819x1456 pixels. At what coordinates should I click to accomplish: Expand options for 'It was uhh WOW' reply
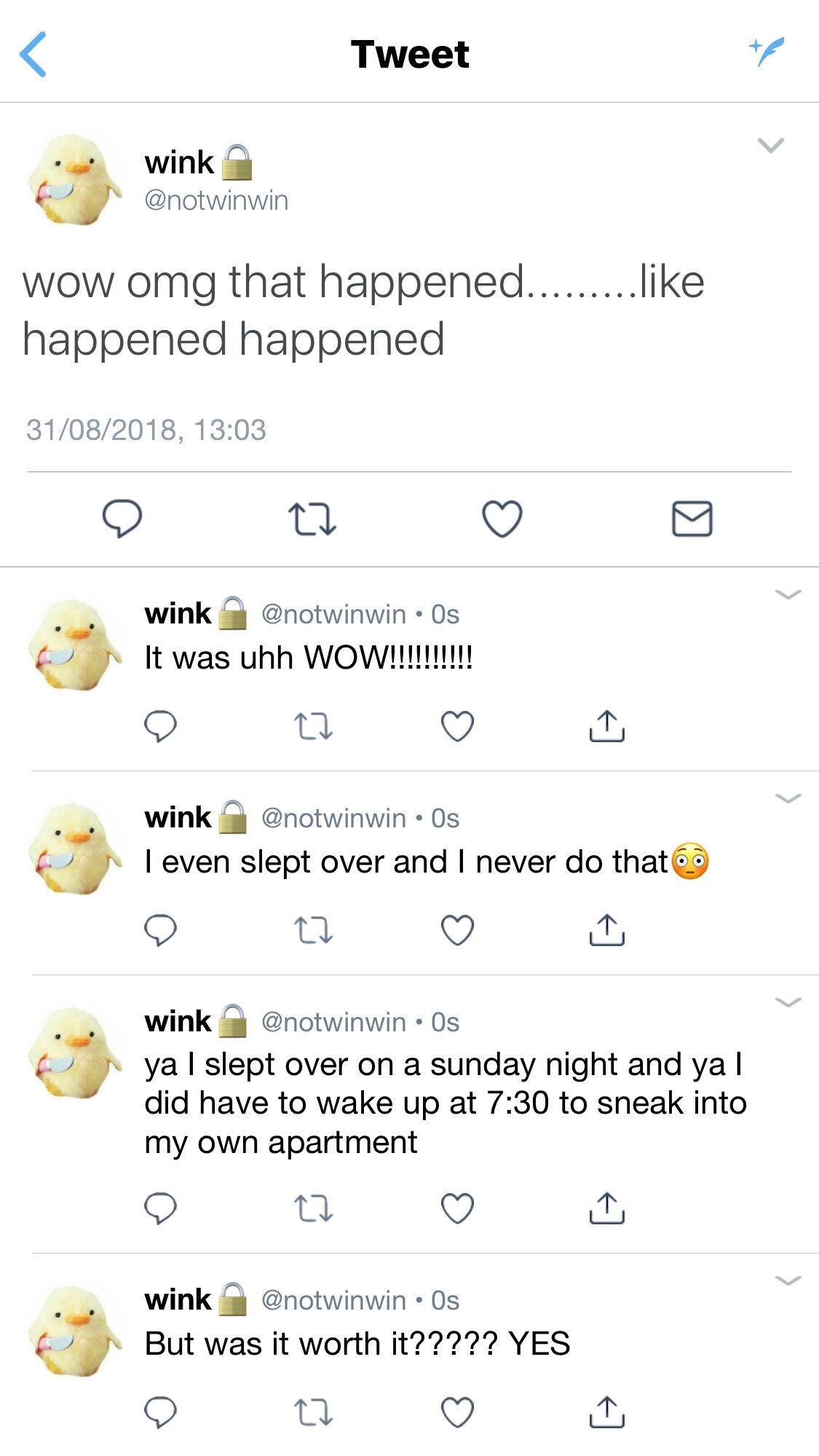click(788, 594)
